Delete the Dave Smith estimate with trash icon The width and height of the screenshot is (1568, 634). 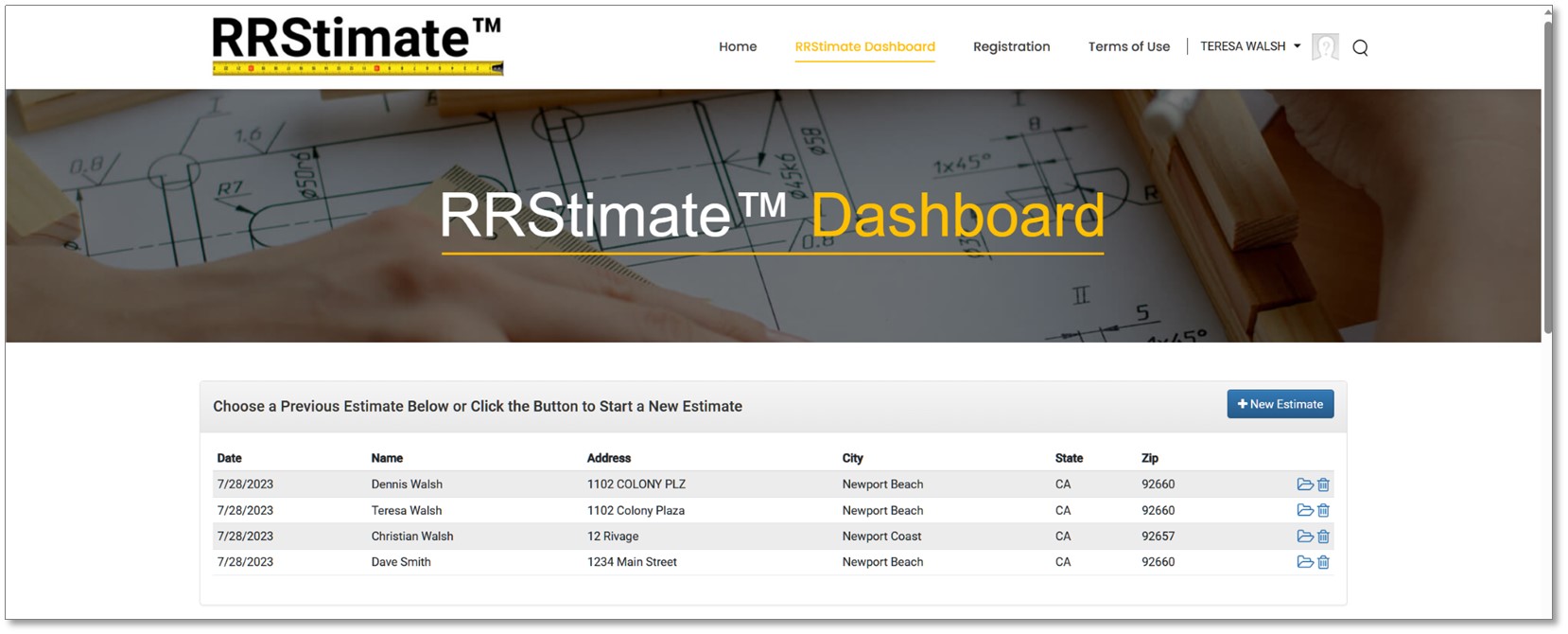click(1323, 562)
